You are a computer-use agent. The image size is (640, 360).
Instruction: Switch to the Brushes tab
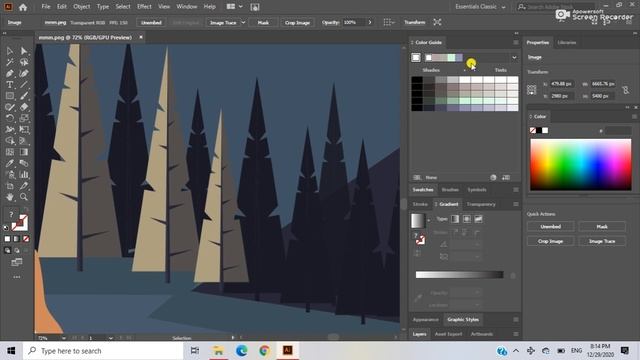[450, 190]
